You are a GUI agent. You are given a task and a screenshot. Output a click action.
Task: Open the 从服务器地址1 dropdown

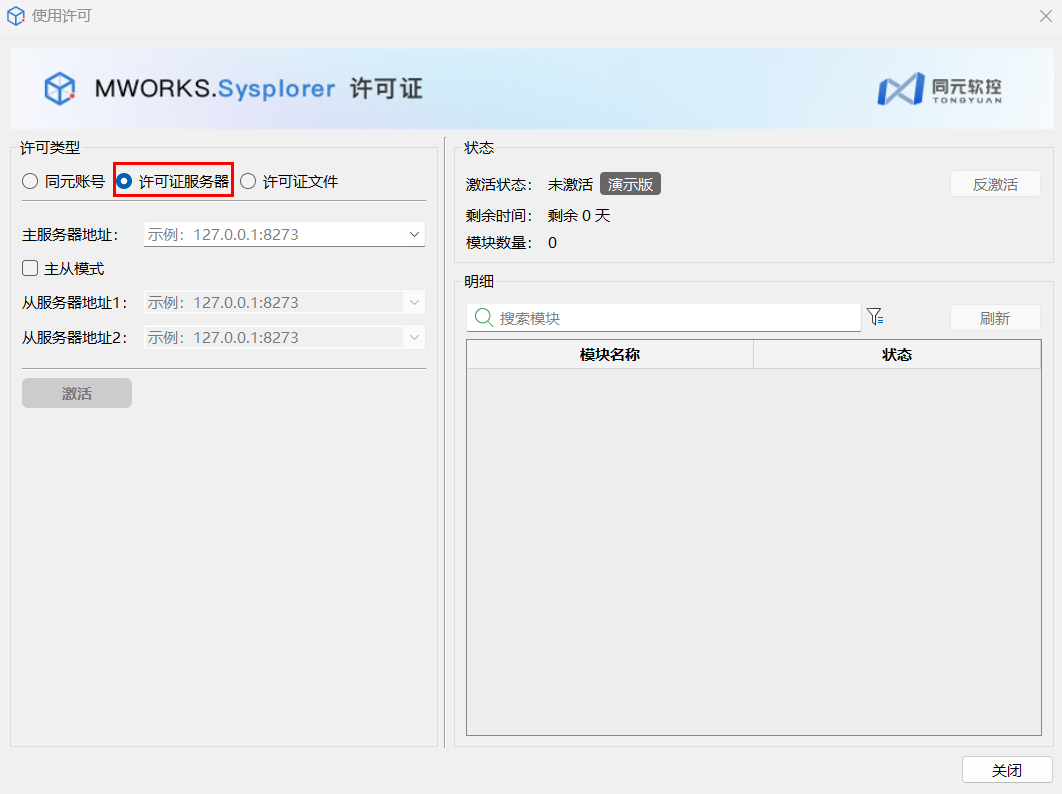tap(414, 303)
